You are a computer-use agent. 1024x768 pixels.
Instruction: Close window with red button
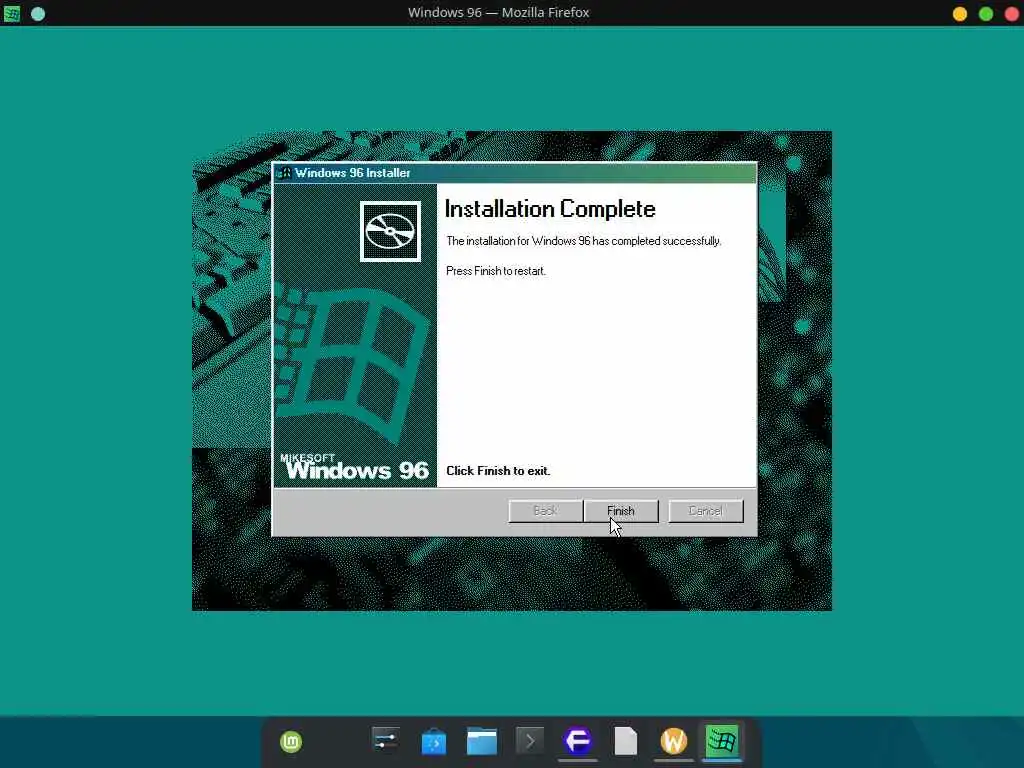(1012, 14)
